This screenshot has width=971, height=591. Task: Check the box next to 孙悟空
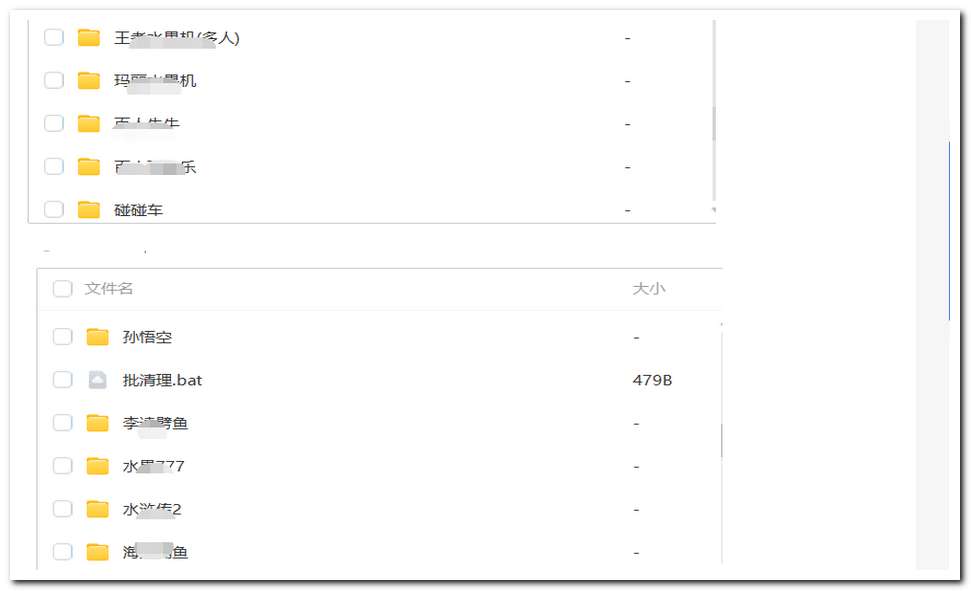click(x=62, y=337)
